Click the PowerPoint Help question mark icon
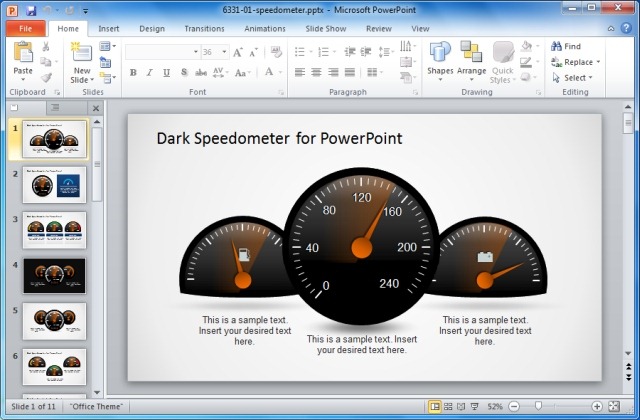The image size is (640, 420). pyautogui.click(x=626, y=28)
